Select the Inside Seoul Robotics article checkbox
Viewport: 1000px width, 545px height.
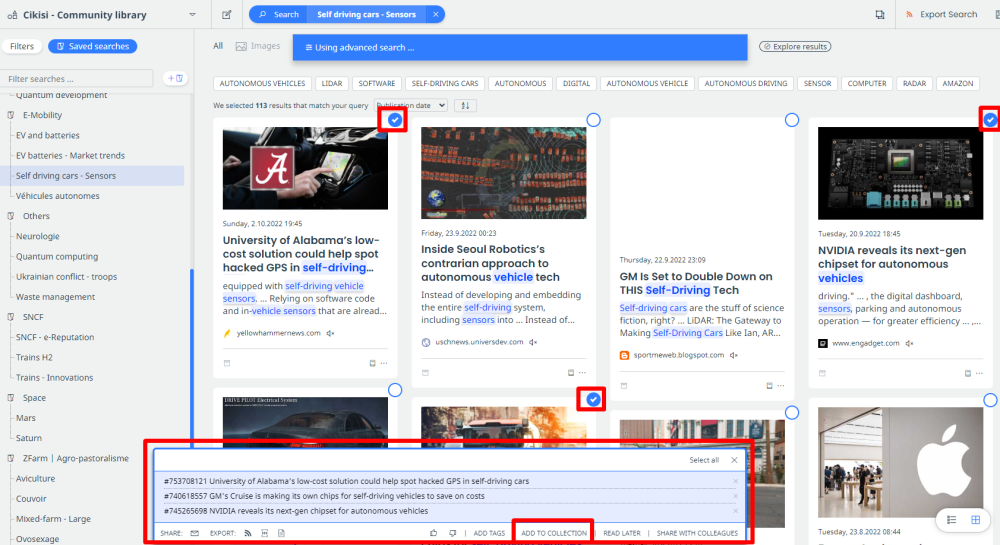tap(593, 120)
